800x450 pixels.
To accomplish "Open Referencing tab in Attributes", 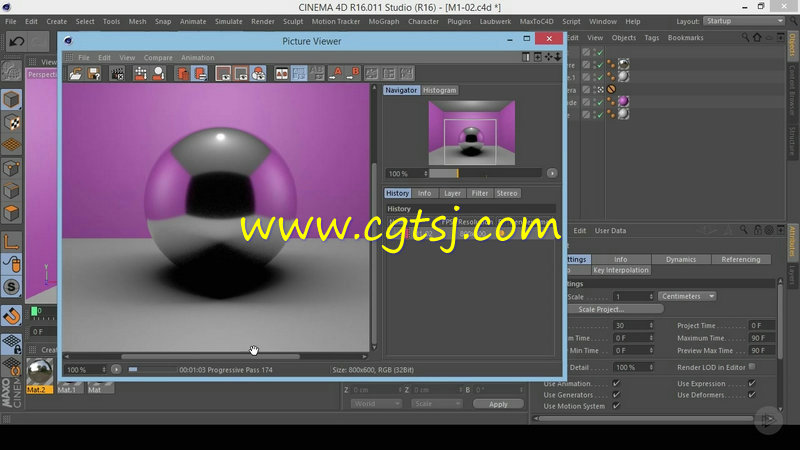I will (x=741, y=259).
